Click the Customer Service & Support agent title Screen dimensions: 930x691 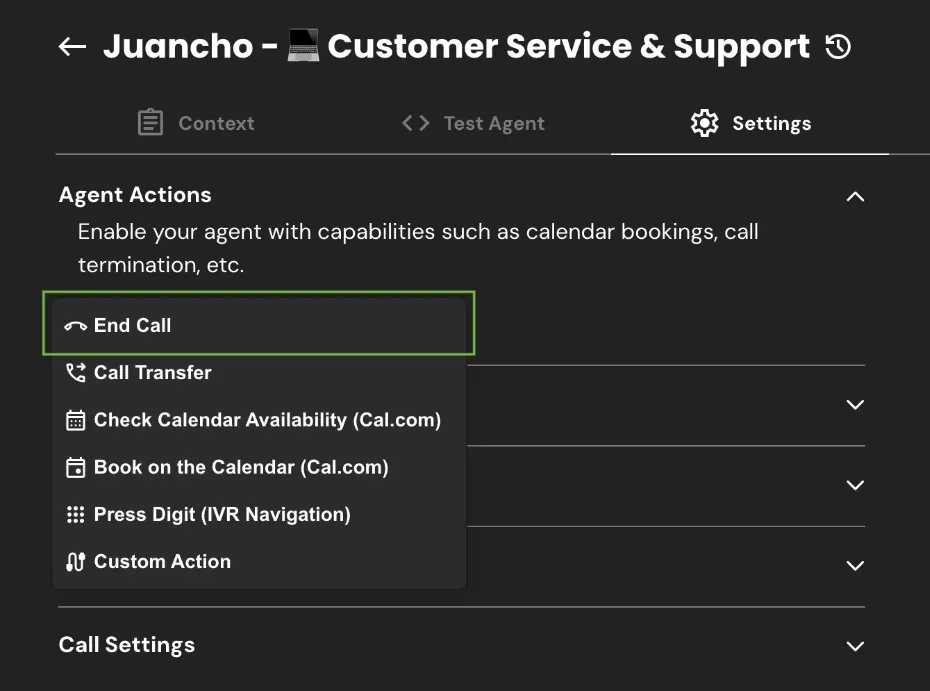click(568, 47)
